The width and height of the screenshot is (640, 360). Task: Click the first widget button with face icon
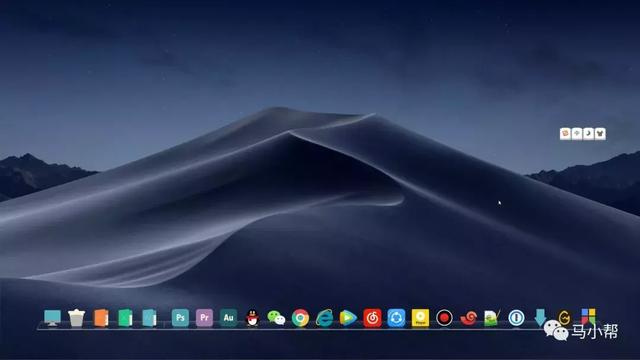[x=565, y=133]
